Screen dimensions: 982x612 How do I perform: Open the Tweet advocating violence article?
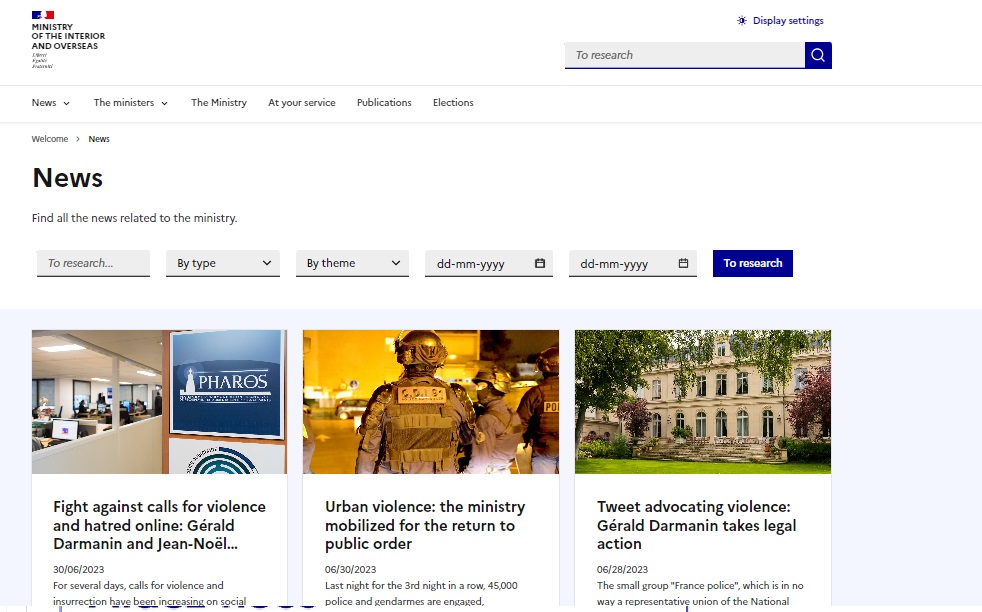coord(696,525)
